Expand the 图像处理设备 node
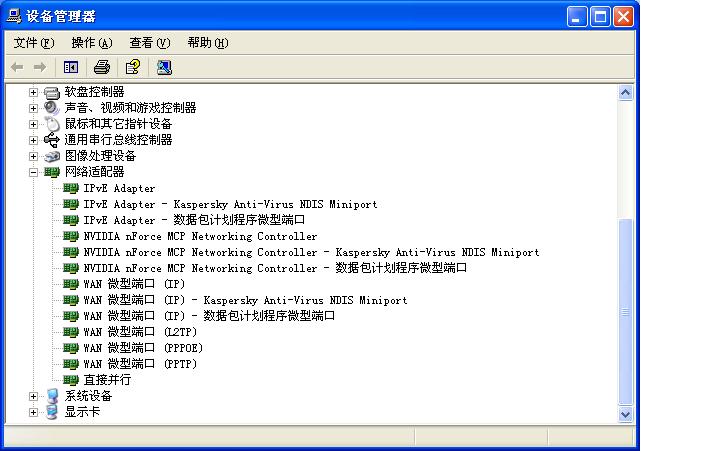Screen dimensions: 720x451 coord(33,156)
